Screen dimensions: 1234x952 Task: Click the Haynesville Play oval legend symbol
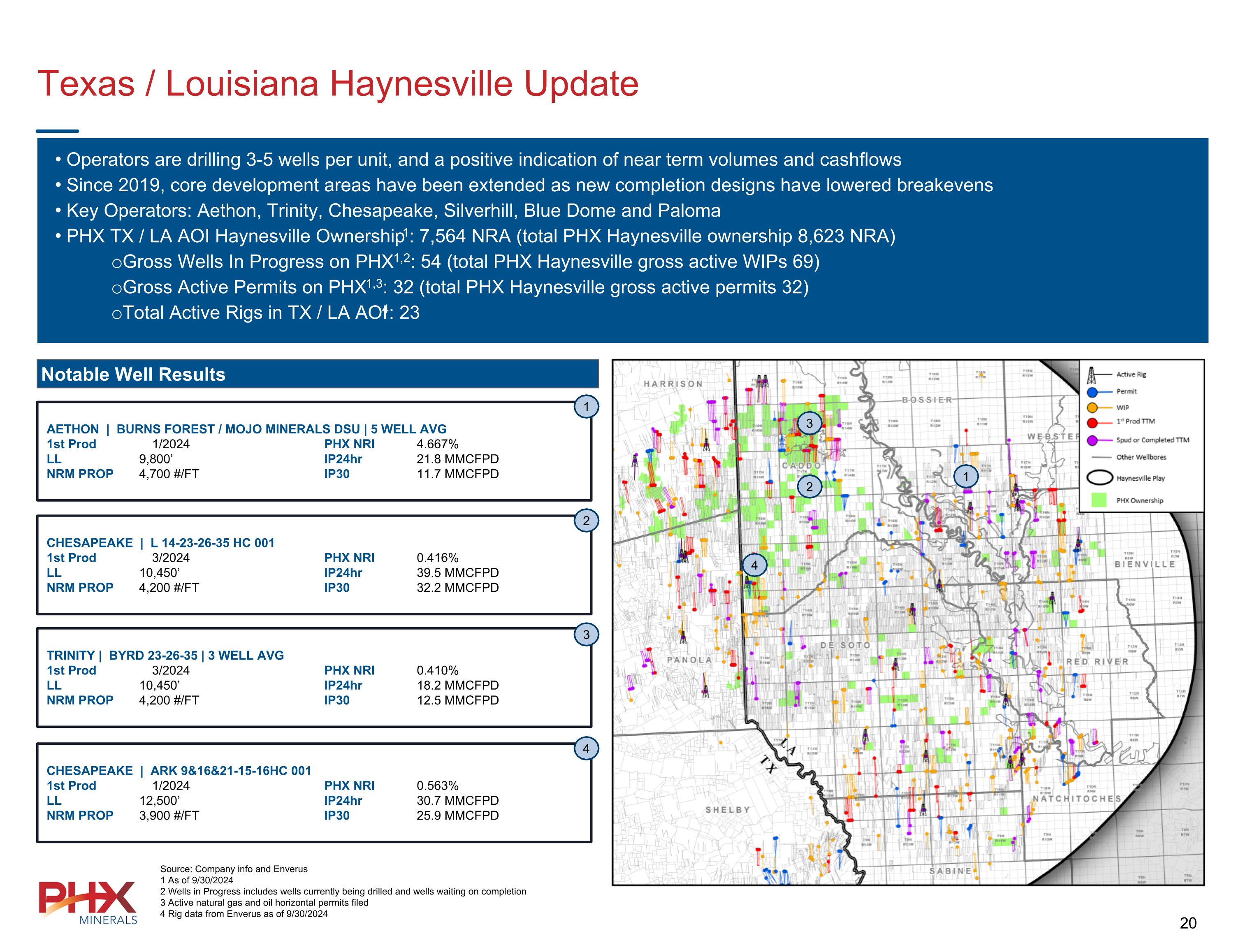1099,478
